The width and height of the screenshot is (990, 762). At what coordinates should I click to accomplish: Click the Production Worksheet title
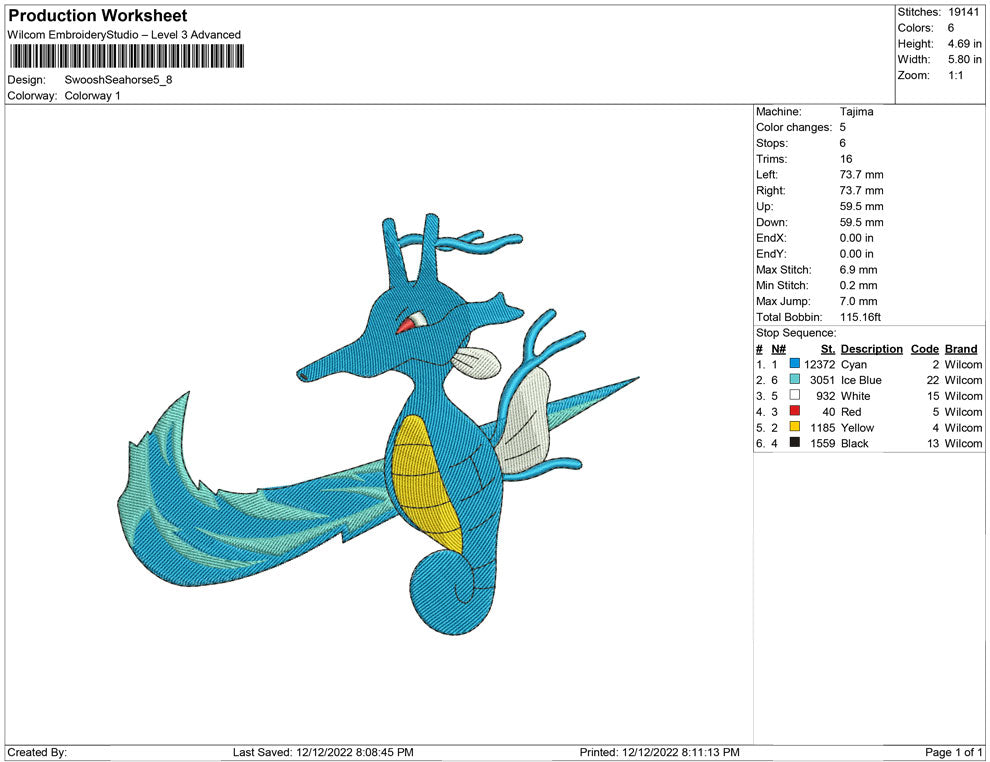coord(98,16)
